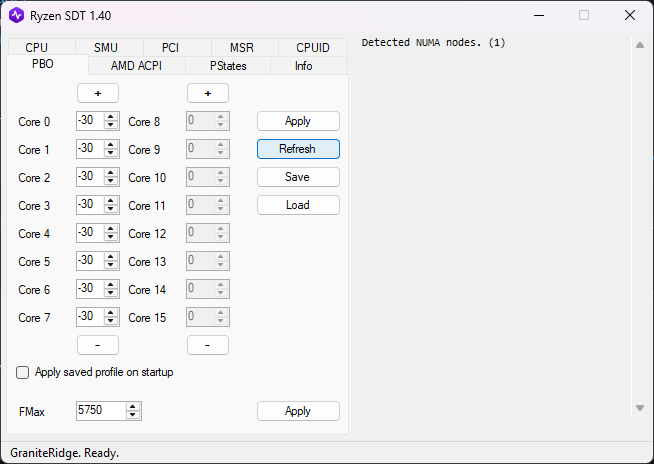Click the Core 1 offset value field
This screenshot has width=654, height=464.
pyautogui.click(x=89, y=149)
